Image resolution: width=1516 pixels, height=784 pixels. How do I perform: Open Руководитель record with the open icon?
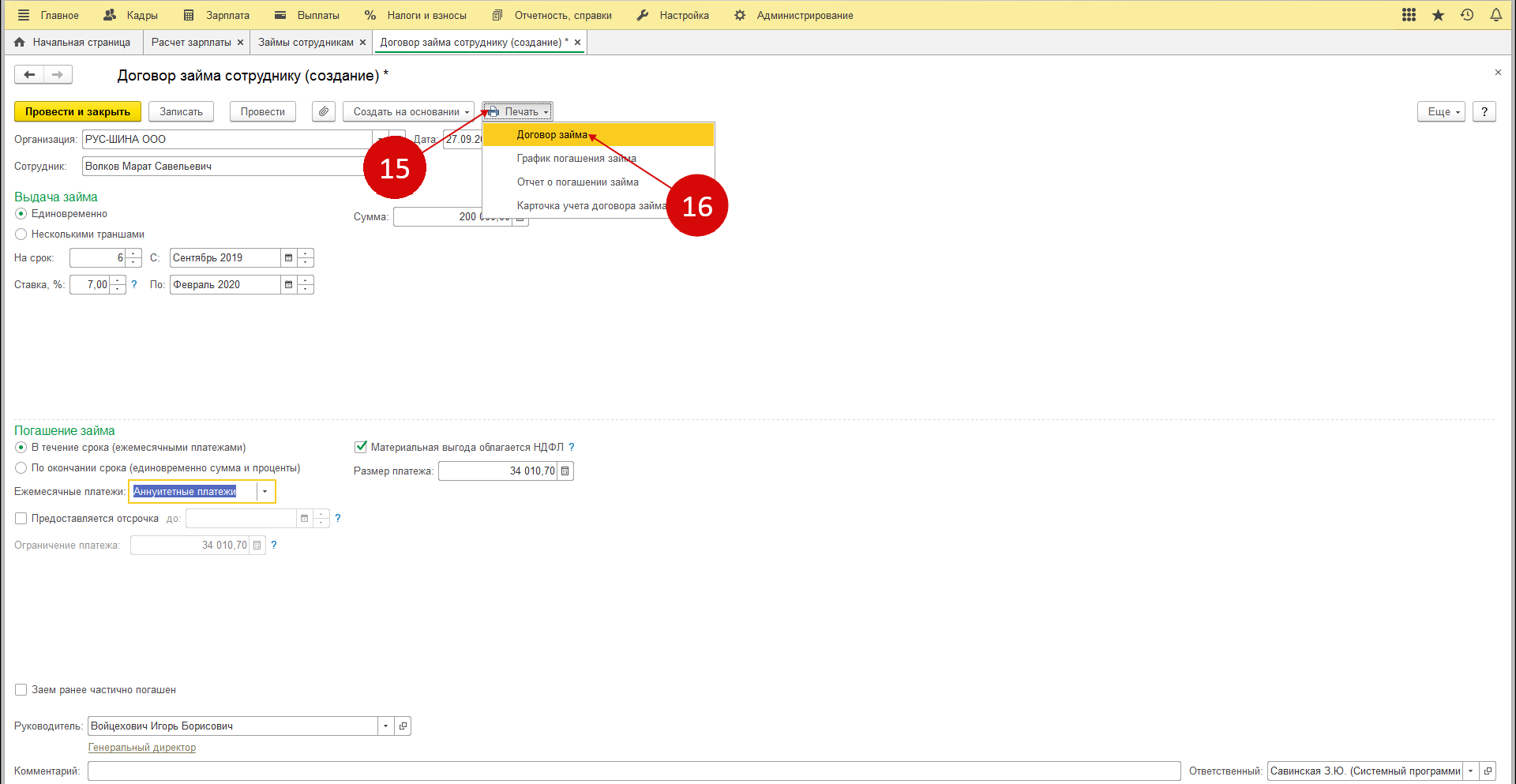pos(403,726)
